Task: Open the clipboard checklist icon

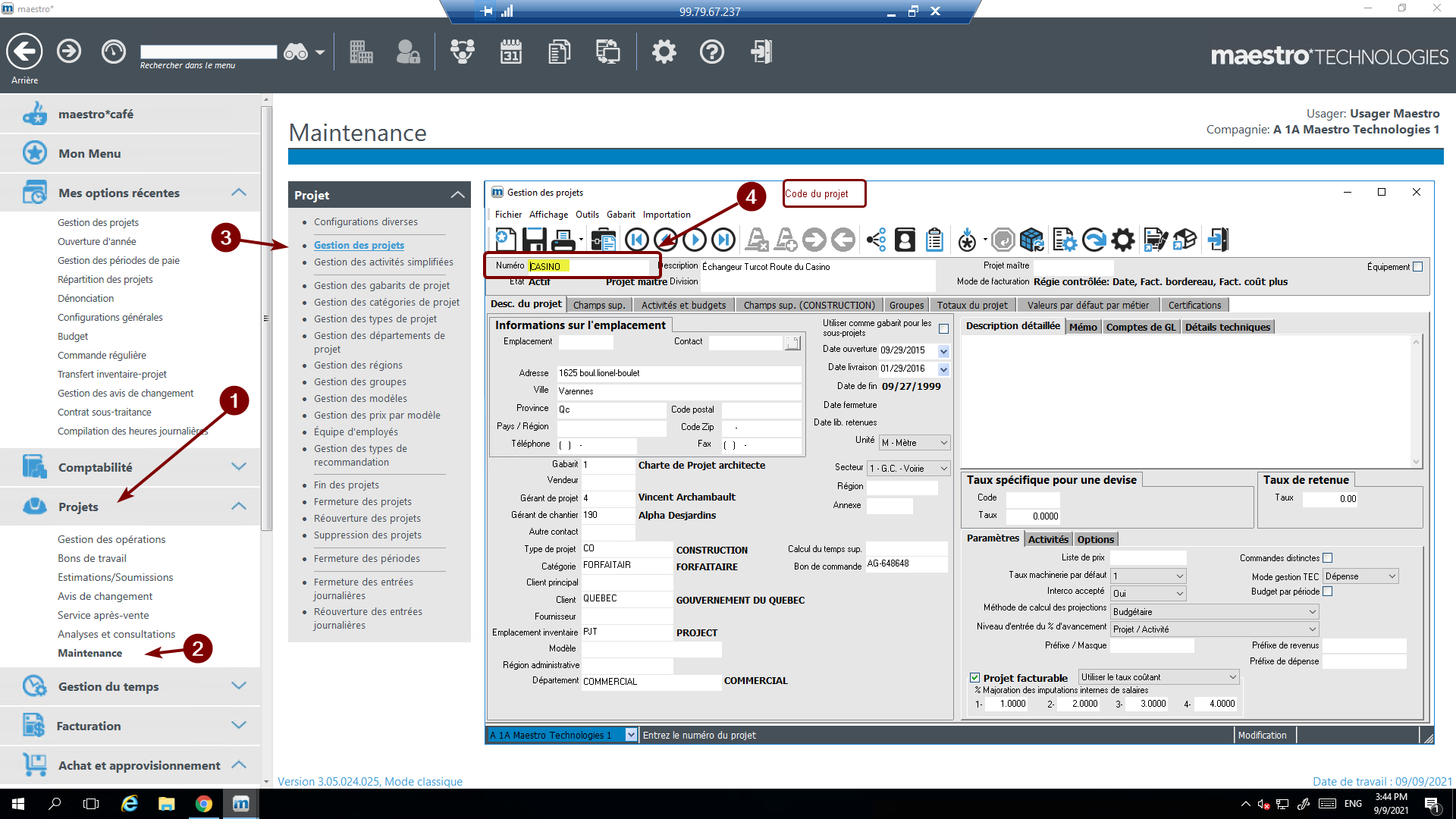Action: (x=934, y=240)
